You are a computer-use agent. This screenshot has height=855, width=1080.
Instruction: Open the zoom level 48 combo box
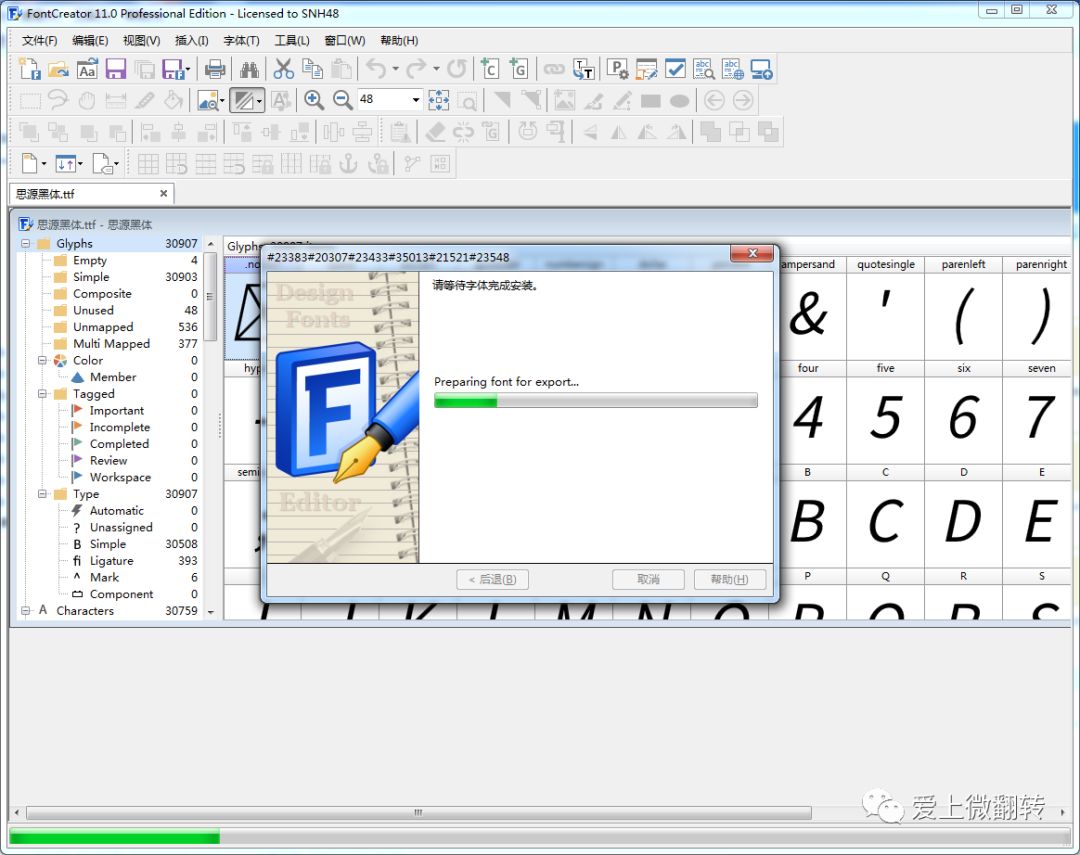[x=389, y=100]
